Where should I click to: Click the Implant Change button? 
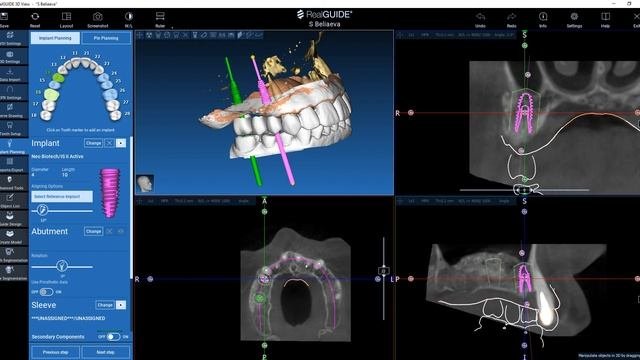coord(93,143)
